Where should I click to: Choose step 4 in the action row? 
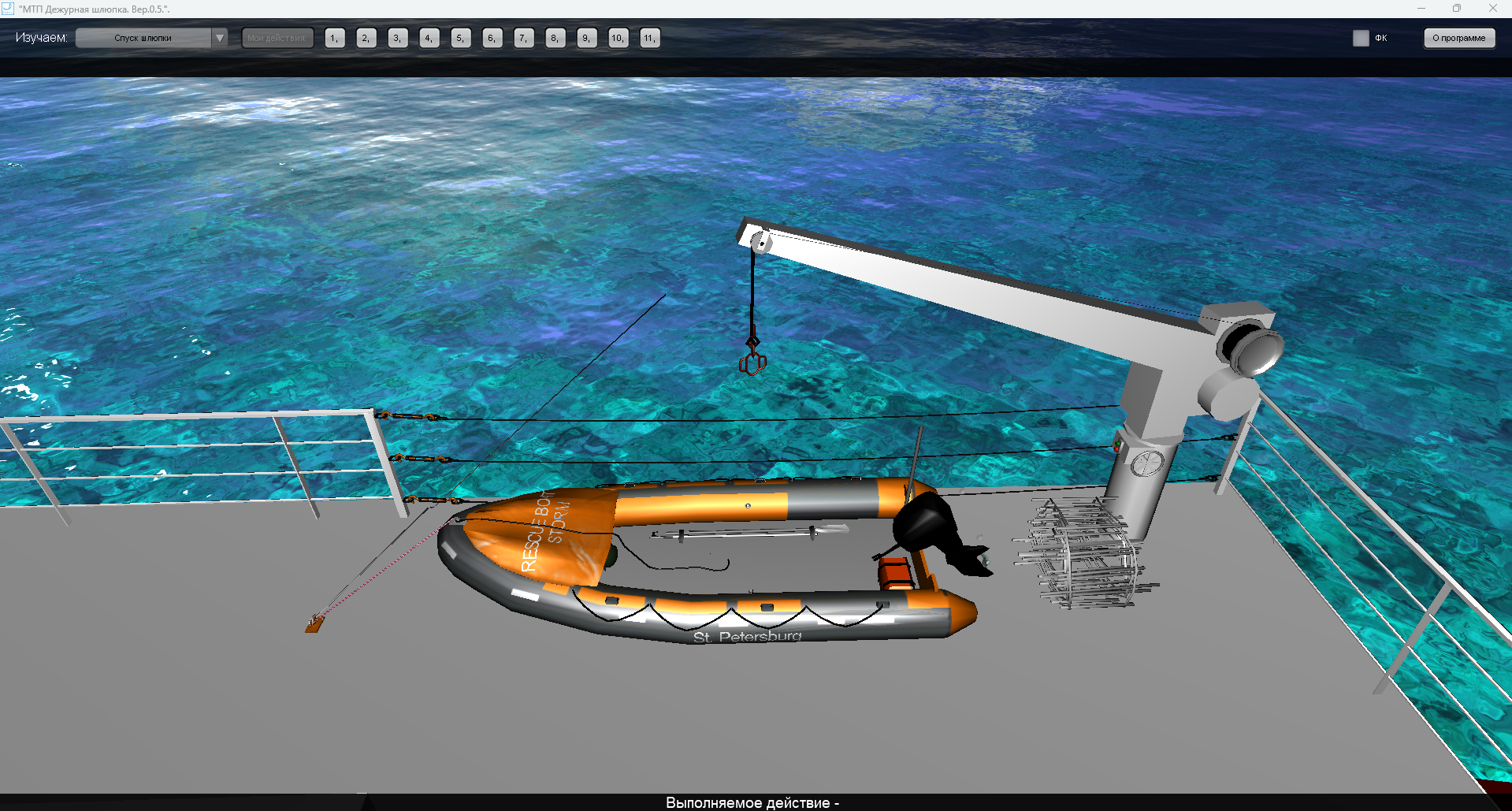tap(429, 38)
